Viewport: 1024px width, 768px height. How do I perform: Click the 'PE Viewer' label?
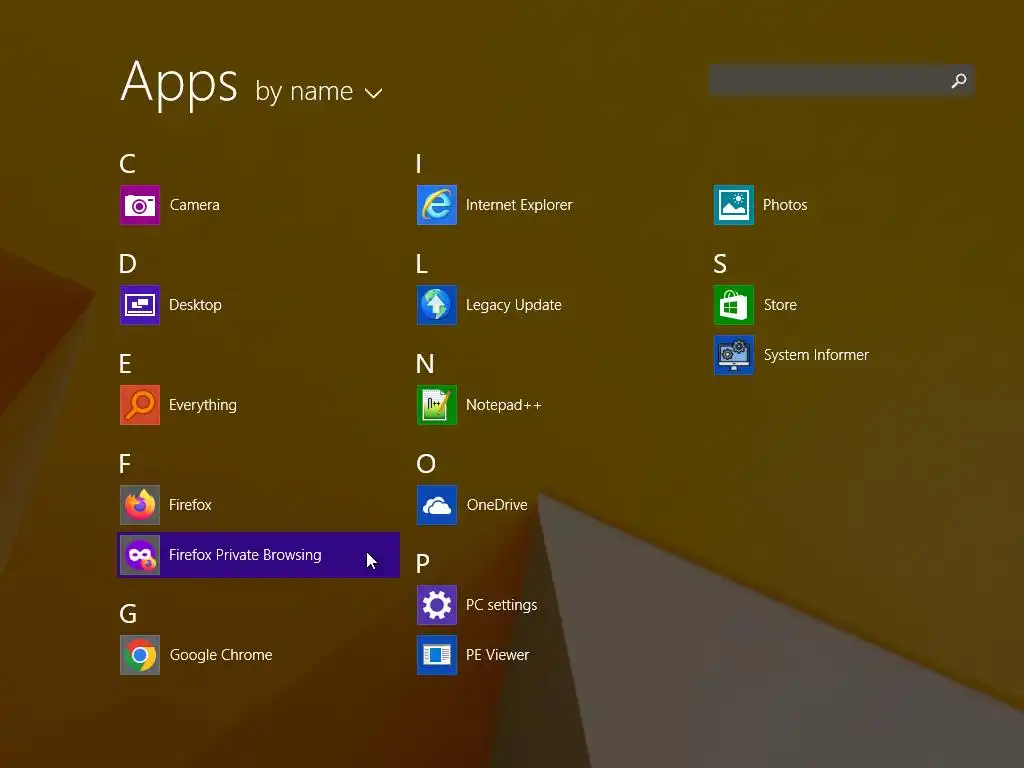498,655
